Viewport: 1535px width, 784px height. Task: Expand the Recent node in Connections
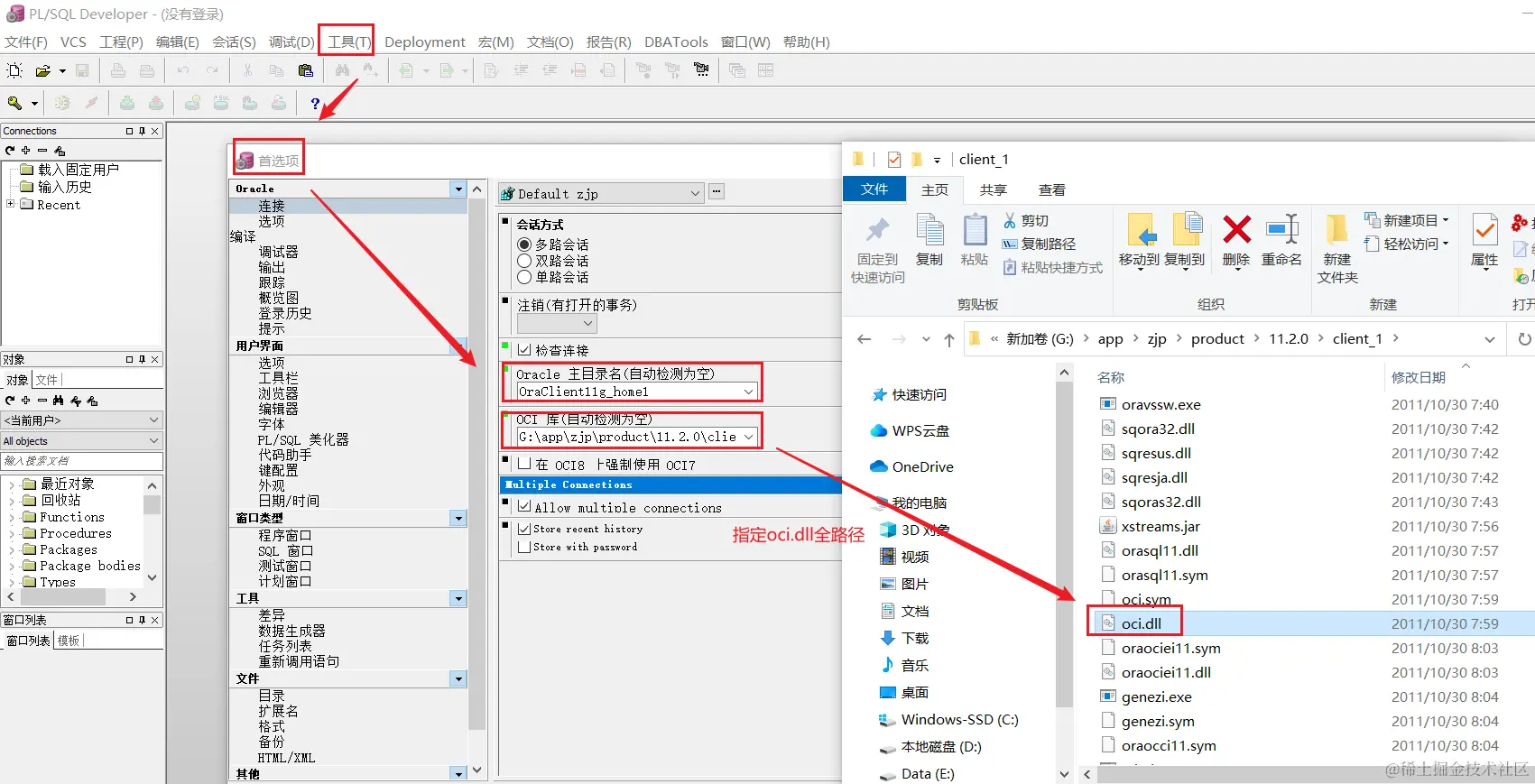pos(10,204)
